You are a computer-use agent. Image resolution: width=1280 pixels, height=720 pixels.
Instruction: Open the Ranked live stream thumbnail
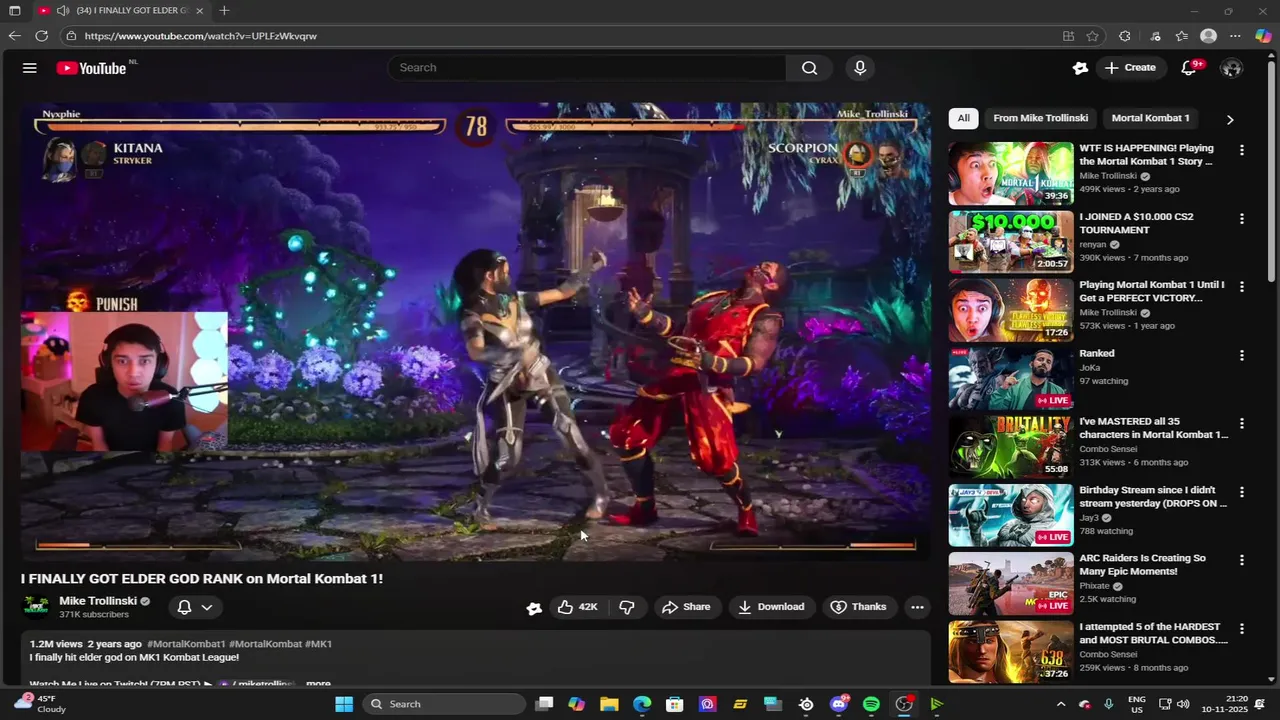point(1011,378)
